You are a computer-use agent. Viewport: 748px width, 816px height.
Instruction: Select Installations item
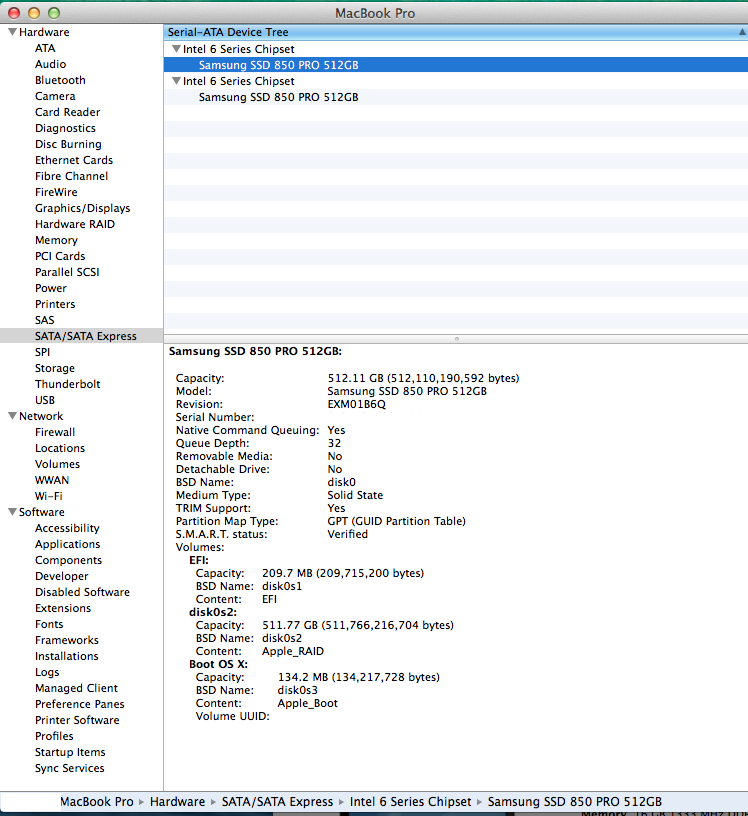coord(66,656)
